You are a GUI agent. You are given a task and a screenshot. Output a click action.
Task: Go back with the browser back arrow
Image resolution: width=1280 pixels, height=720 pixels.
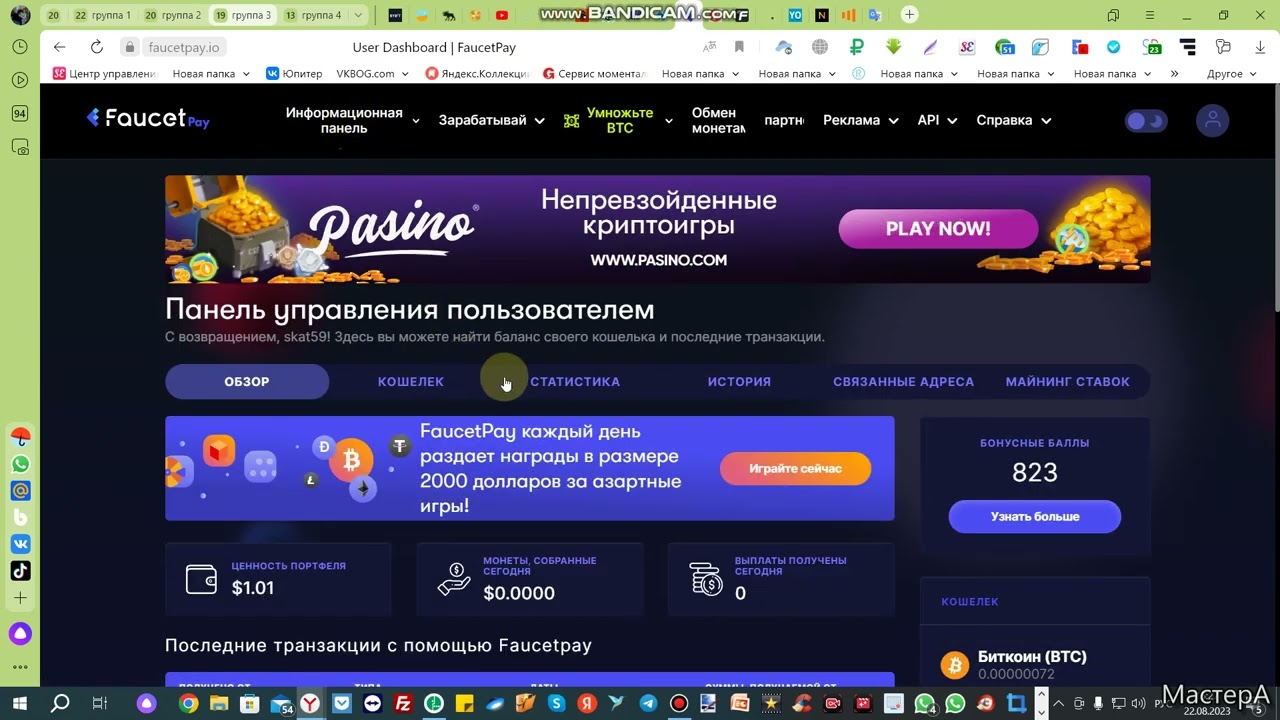(x=59, y=47)
